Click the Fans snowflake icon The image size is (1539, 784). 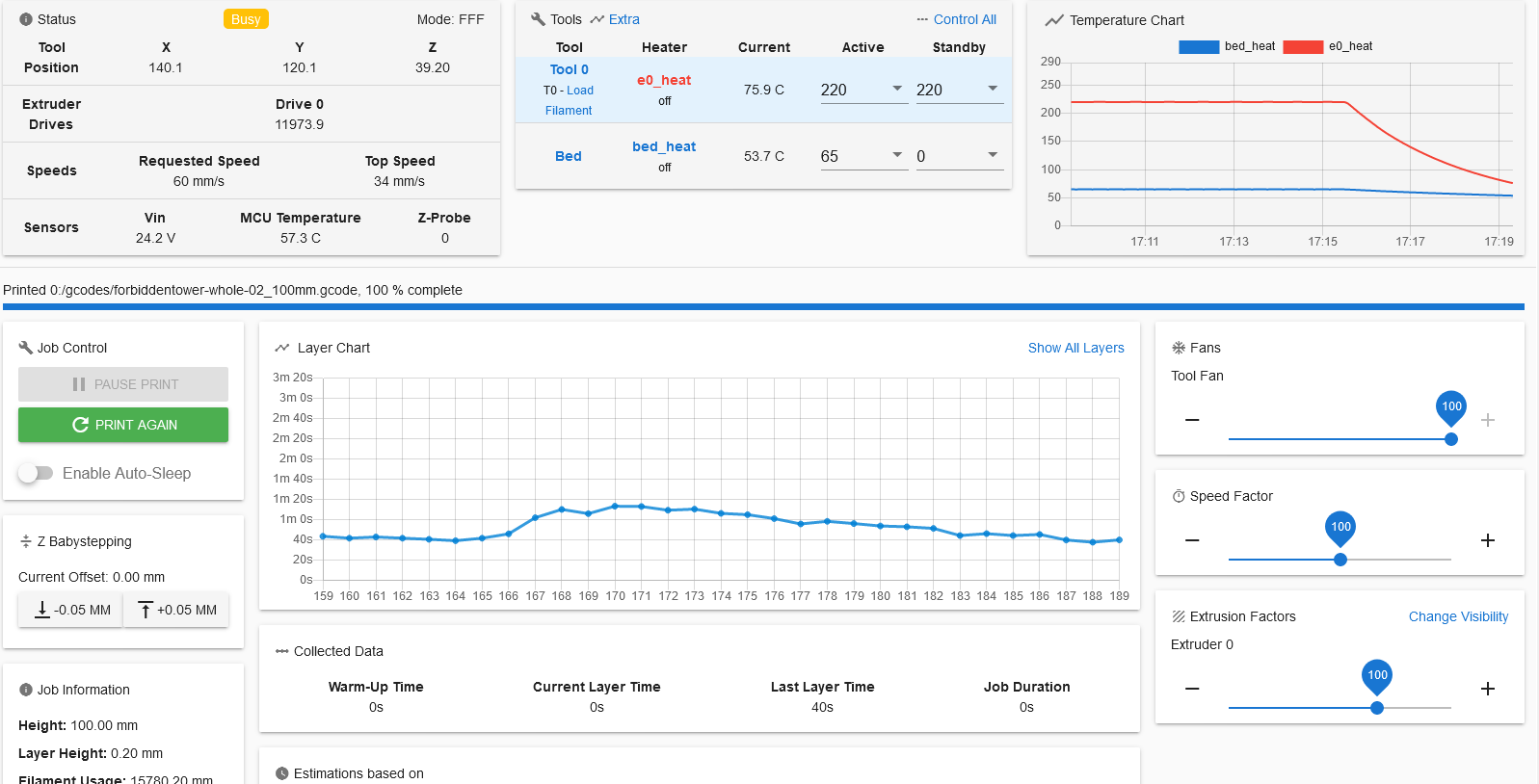pos(1179,348)
